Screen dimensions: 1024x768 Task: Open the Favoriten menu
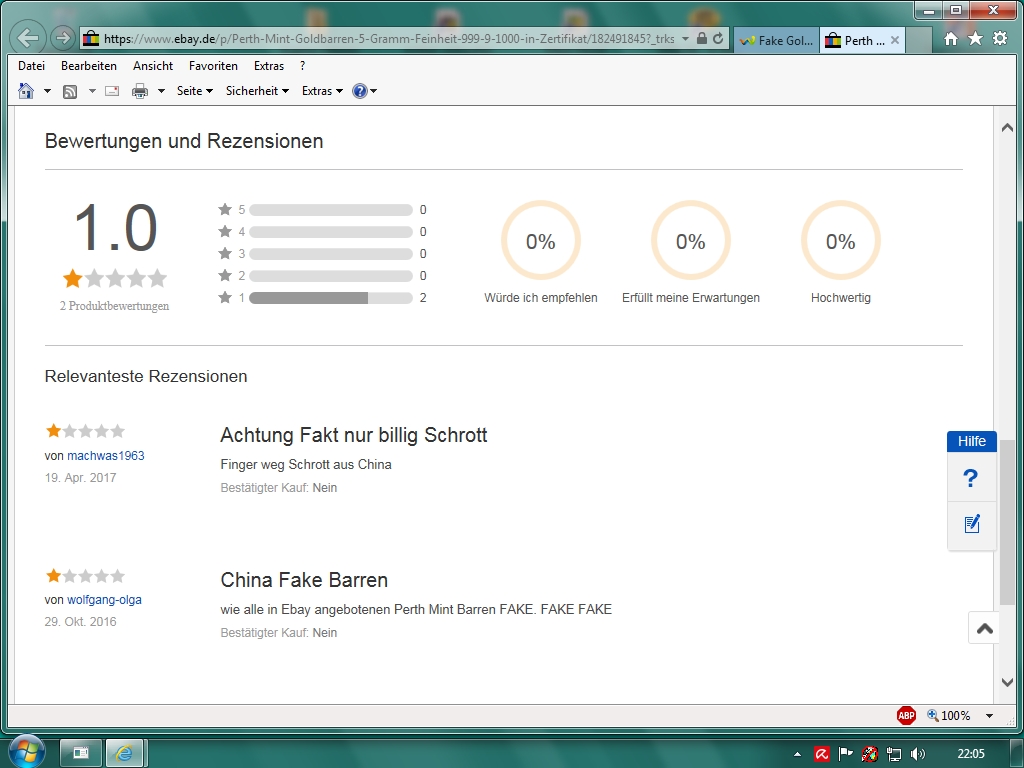(213, 66)
